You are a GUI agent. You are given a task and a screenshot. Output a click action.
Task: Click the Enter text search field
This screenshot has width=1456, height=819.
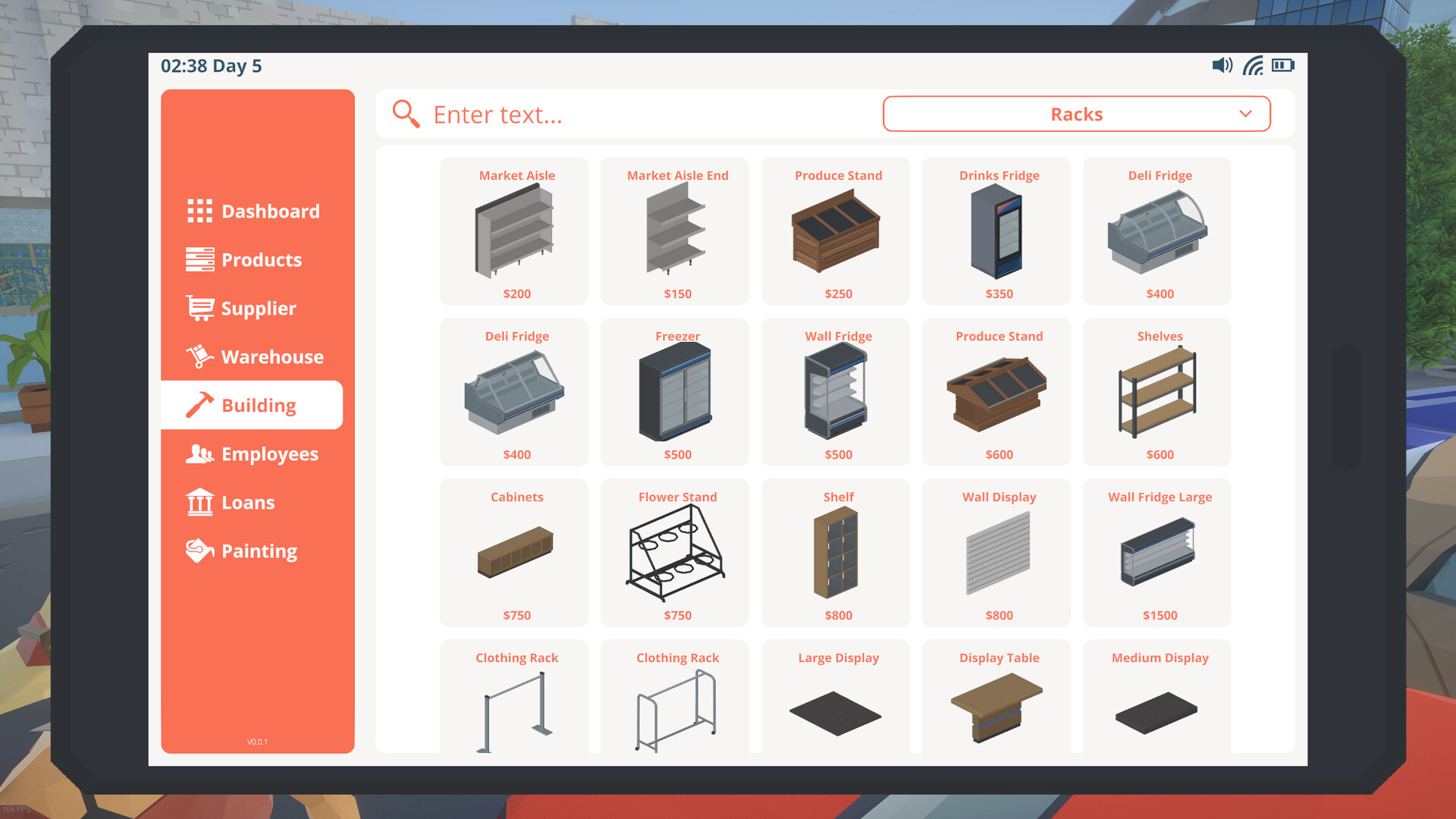coord(607,115)
